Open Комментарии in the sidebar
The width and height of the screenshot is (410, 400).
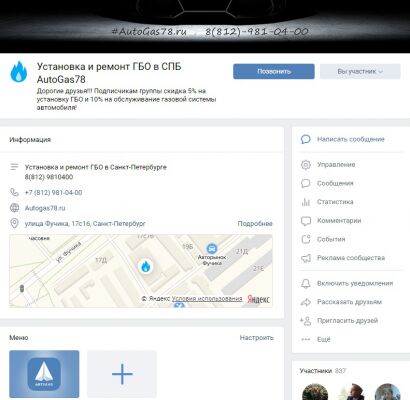pyautogui.click(x=339, y=220)
